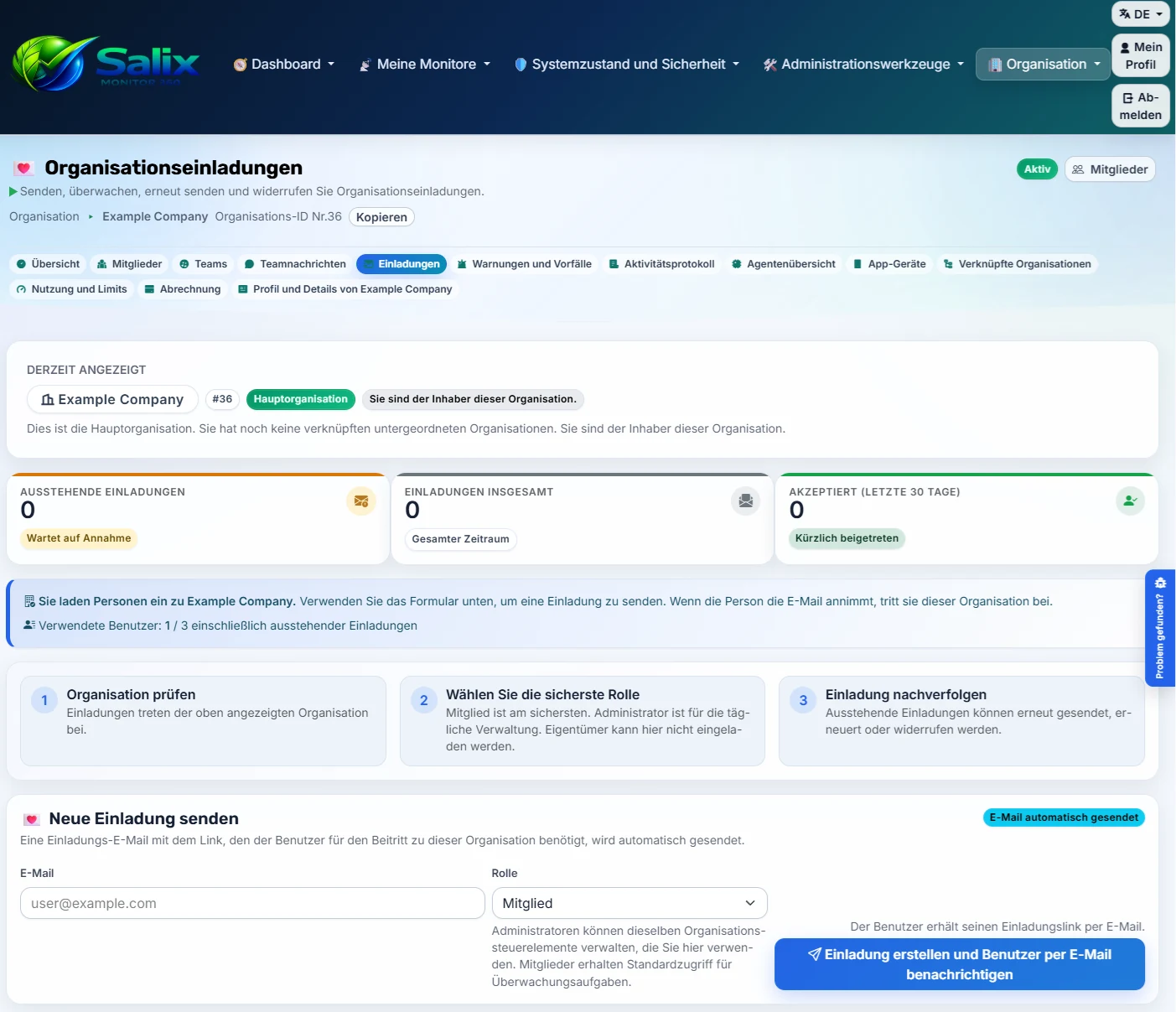Open Profil und Details von Example Company
The image size is (1176, 1012).
(345, 289)
